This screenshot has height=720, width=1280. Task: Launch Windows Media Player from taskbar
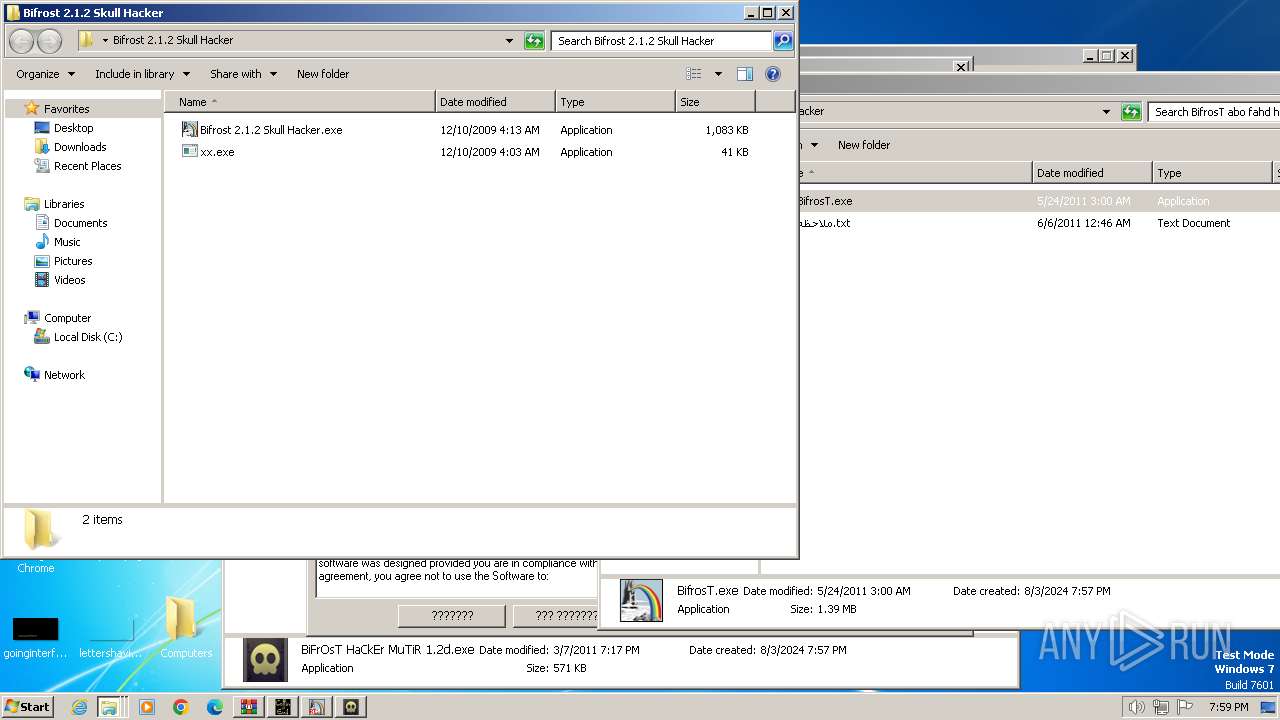point(147,707)
